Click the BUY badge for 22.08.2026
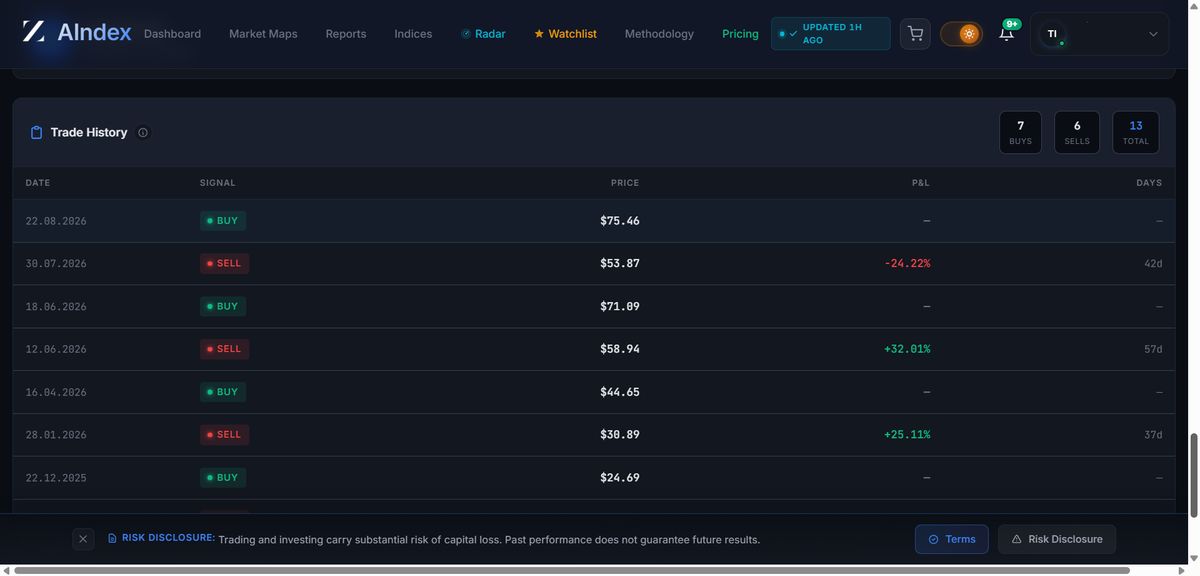The height and width of the screenshot is (576, 1200). [223, 221]
